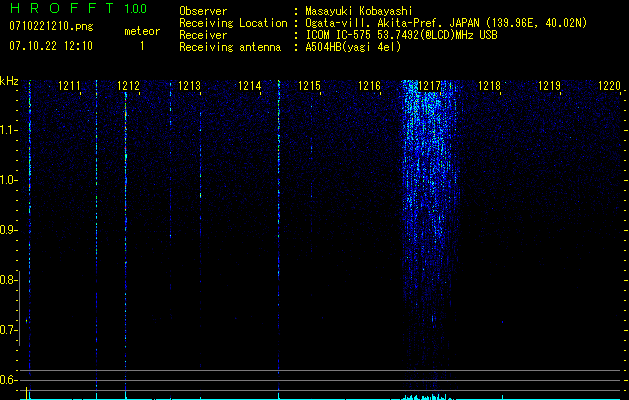Click the 1213 time axis label
Image resolution: width=629 pixels, height=400 pixels.
pyautogui.click(x=189, y=86)
